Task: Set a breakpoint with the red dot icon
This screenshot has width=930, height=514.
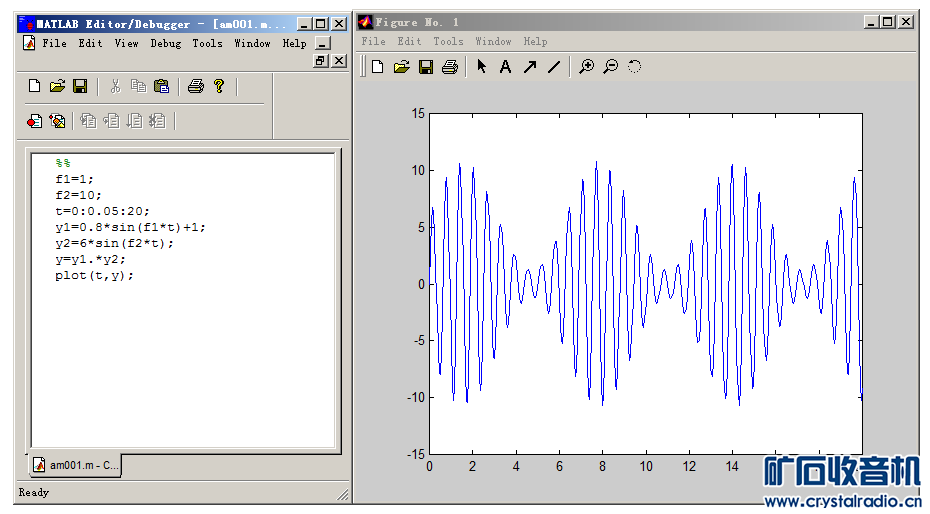Action: tap(35, 121)
